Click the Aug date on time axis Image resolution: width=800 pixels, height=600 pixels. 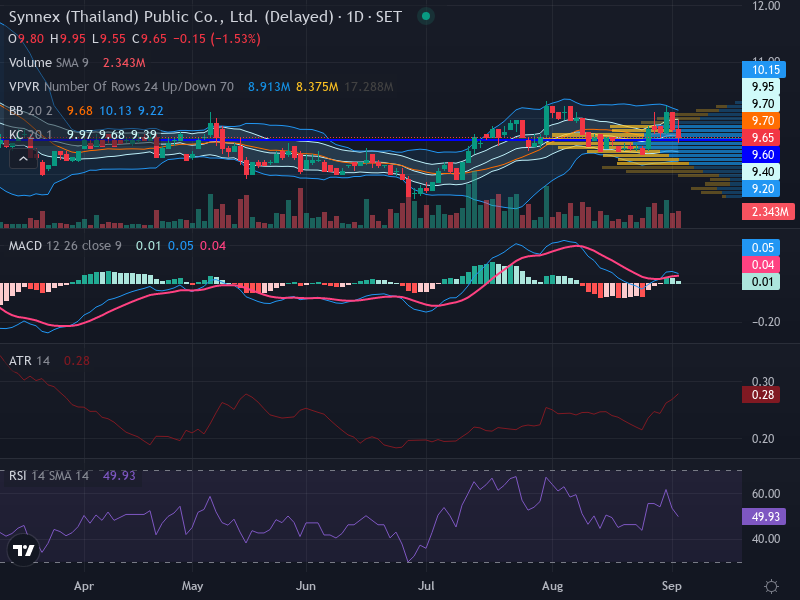click(553, 586)
